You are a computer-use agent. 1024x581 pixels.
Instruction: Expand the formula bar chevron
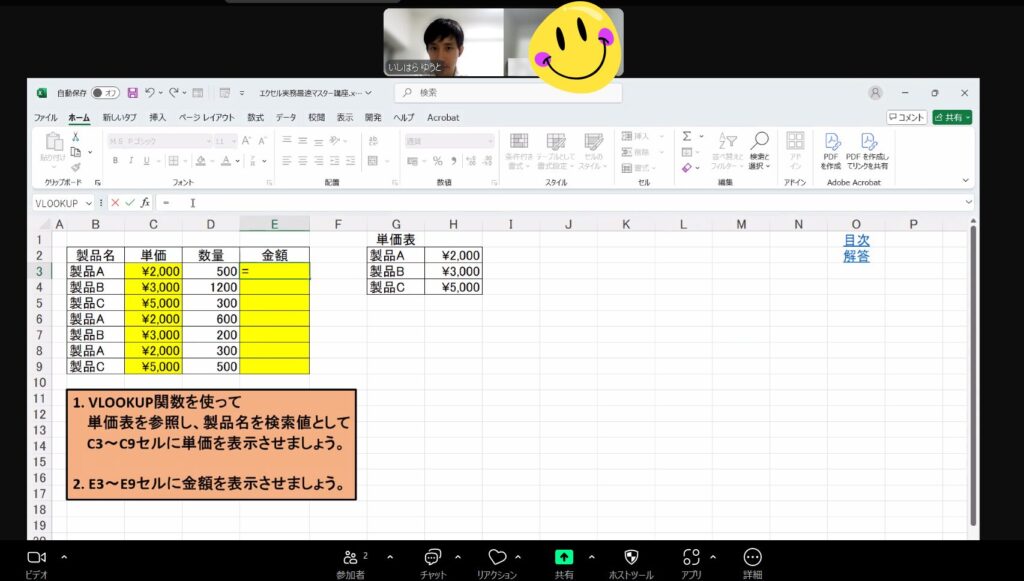click(968, 202)
